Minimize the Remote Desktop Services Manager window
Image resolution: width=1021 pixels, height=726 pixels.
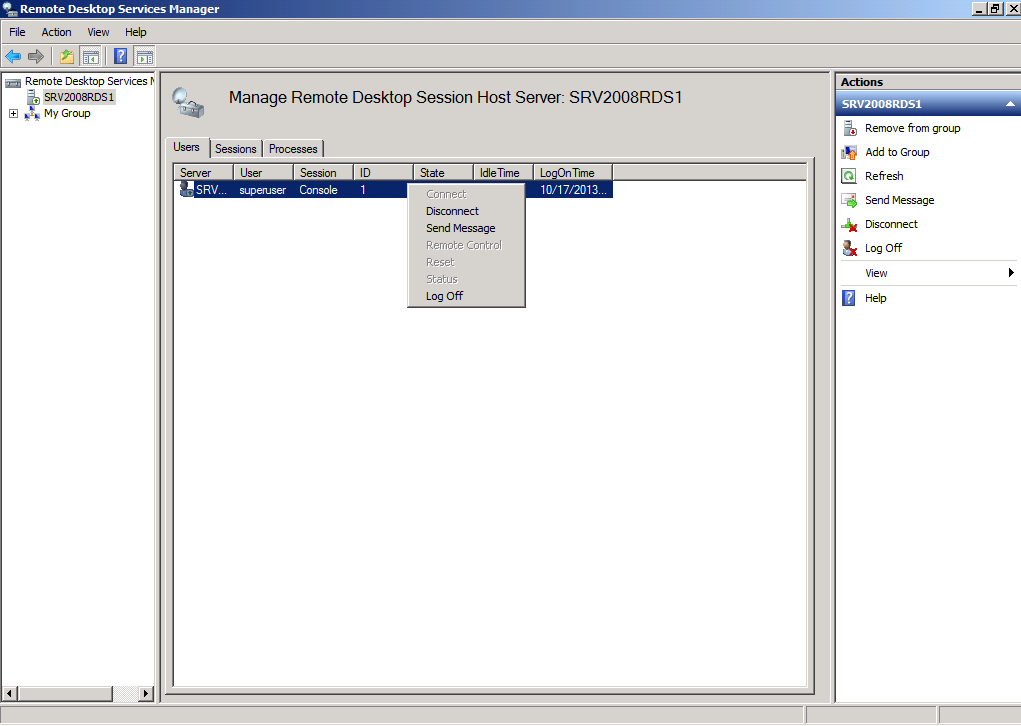[979, 9]
